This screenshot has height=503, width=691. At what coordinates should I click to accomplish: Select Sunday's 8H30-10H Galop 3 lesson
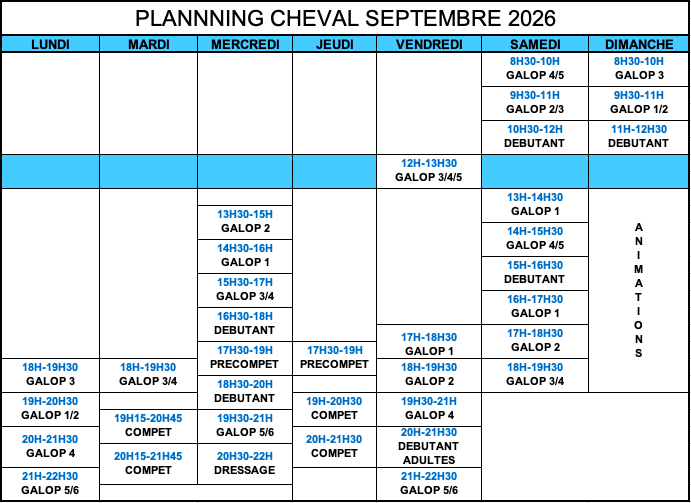click(638, 68)
